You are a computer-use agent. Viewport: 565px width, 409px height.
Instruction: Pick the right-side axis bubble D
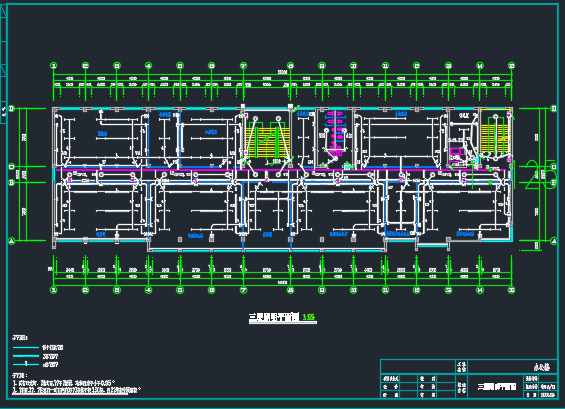coord(554,108)
